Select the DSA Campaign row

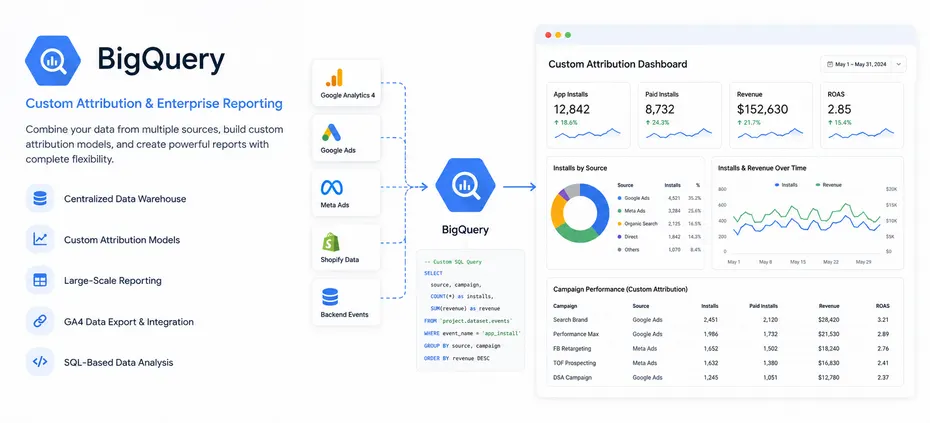click(725, 377)
